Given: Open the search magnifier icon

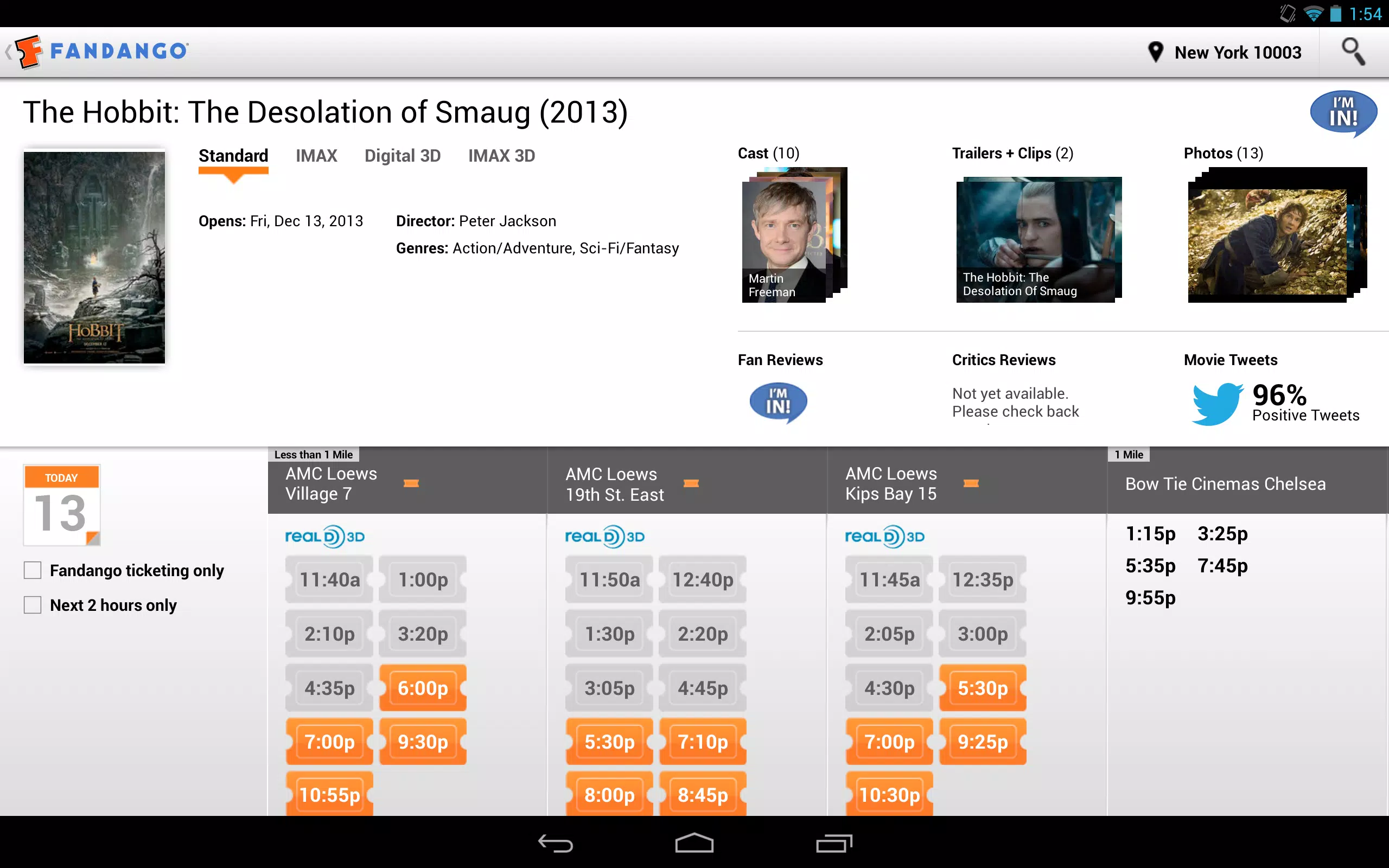Looking at the screenshot, I should [x=1353, y=52].
